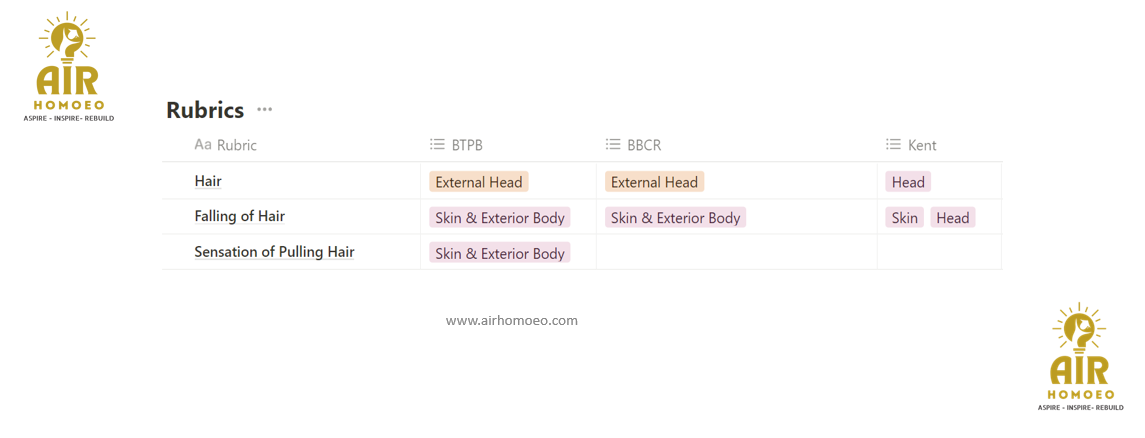This screenshot has width=1145, height=438.
Task: Click the multi-select list icon beside BTPB
Action: click(437, 145)
